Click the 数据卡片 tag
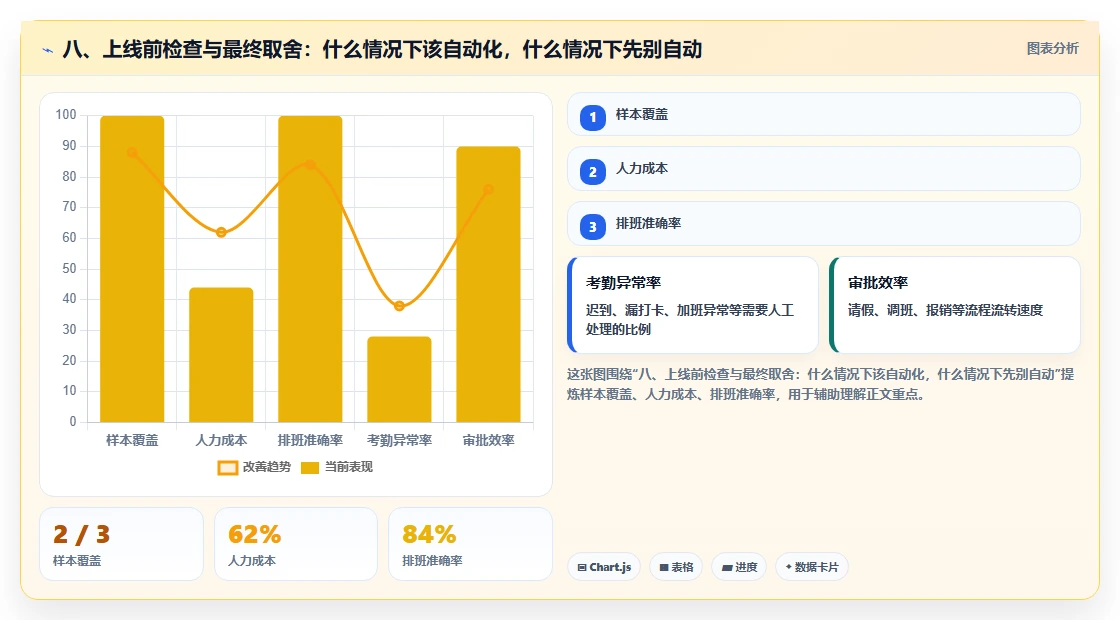Image resolution: width=1120 pixels, height=620 pixels. [811, 567]
